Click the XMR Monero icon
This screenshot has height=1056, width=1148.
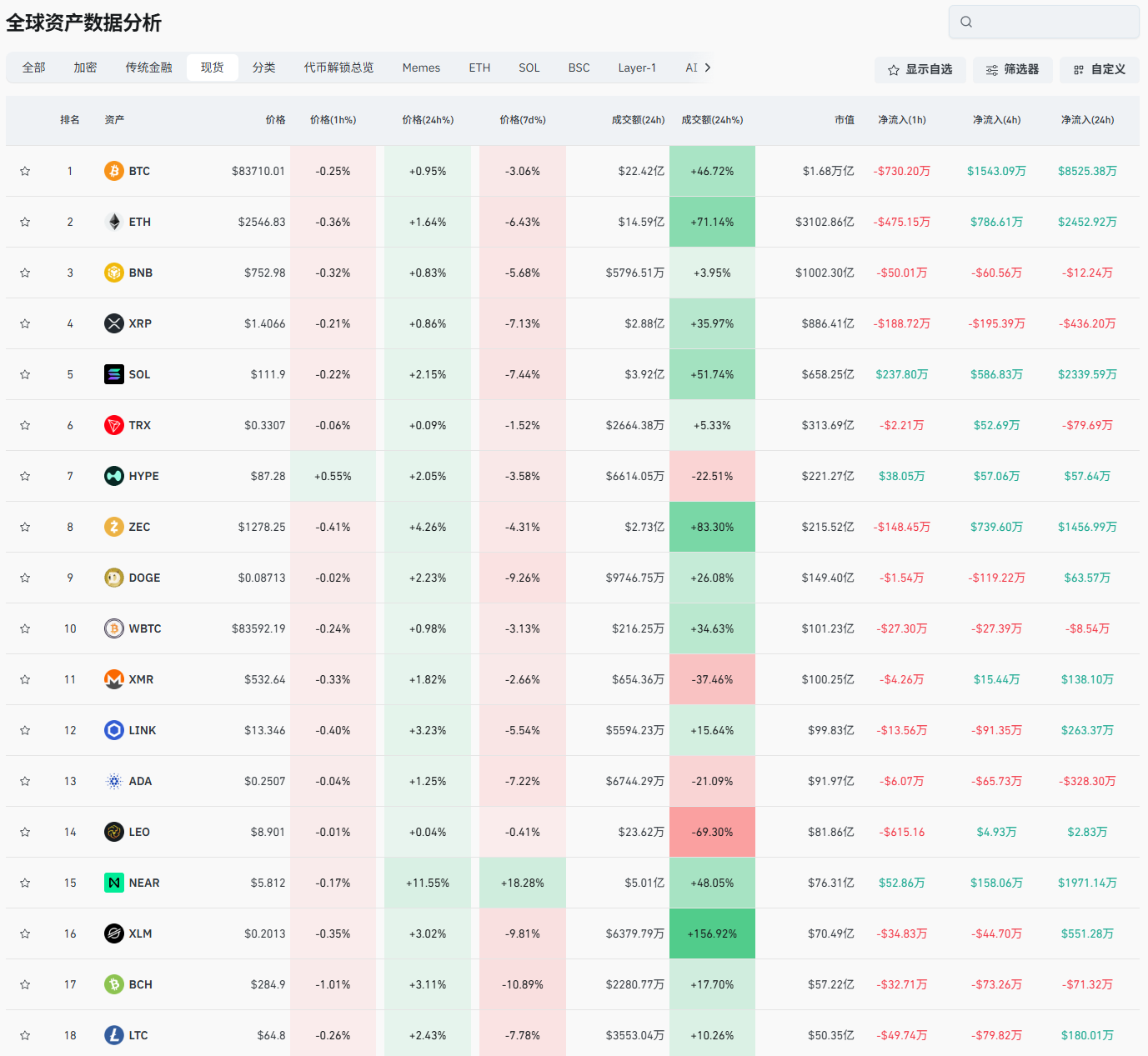(x=114, y=679)
